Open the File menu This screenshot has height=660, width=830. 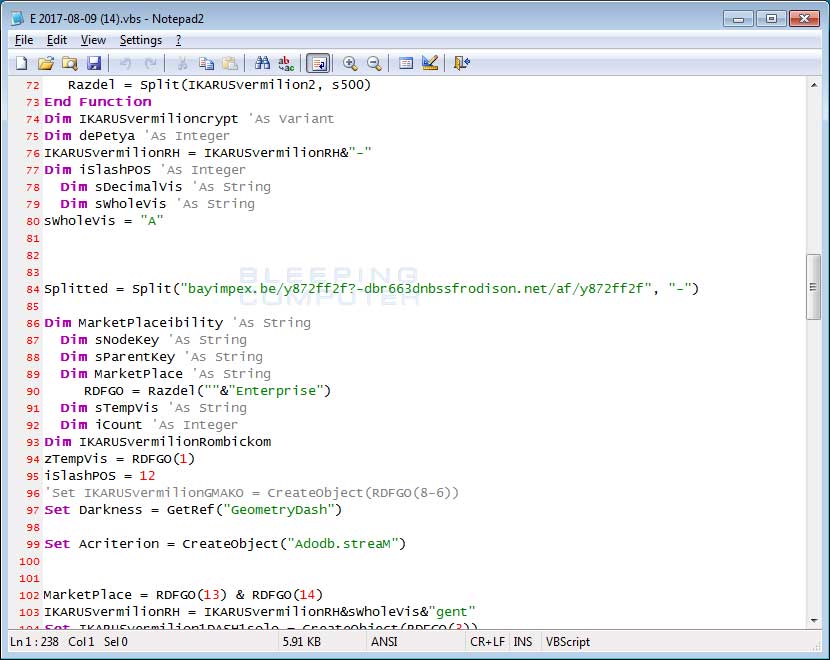[x=24, y=40]
